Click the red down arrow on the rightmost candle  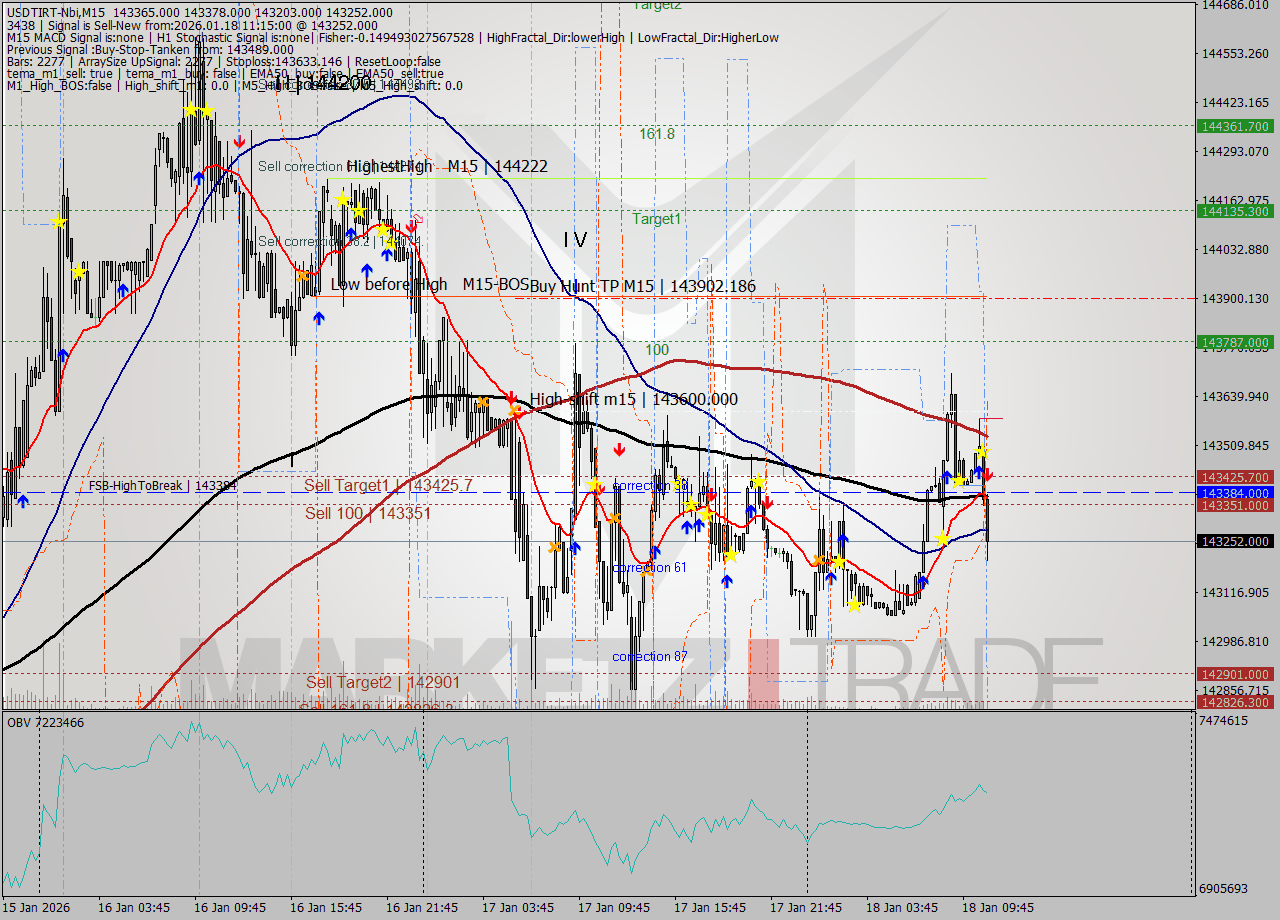pyautogui.click(x=988, y=474)
